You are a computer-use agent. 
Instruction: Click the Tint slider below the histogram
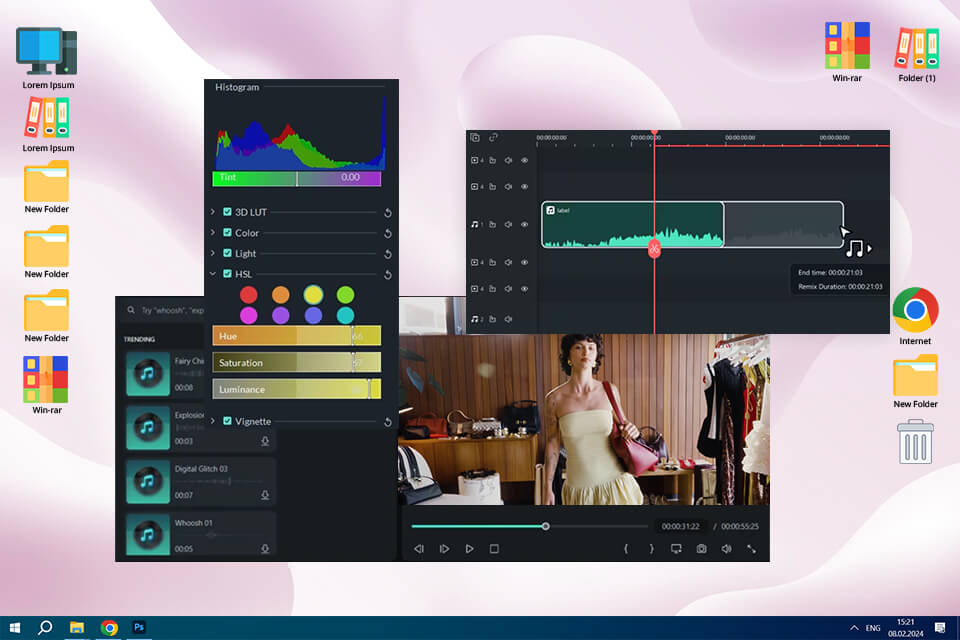[297, 178]
